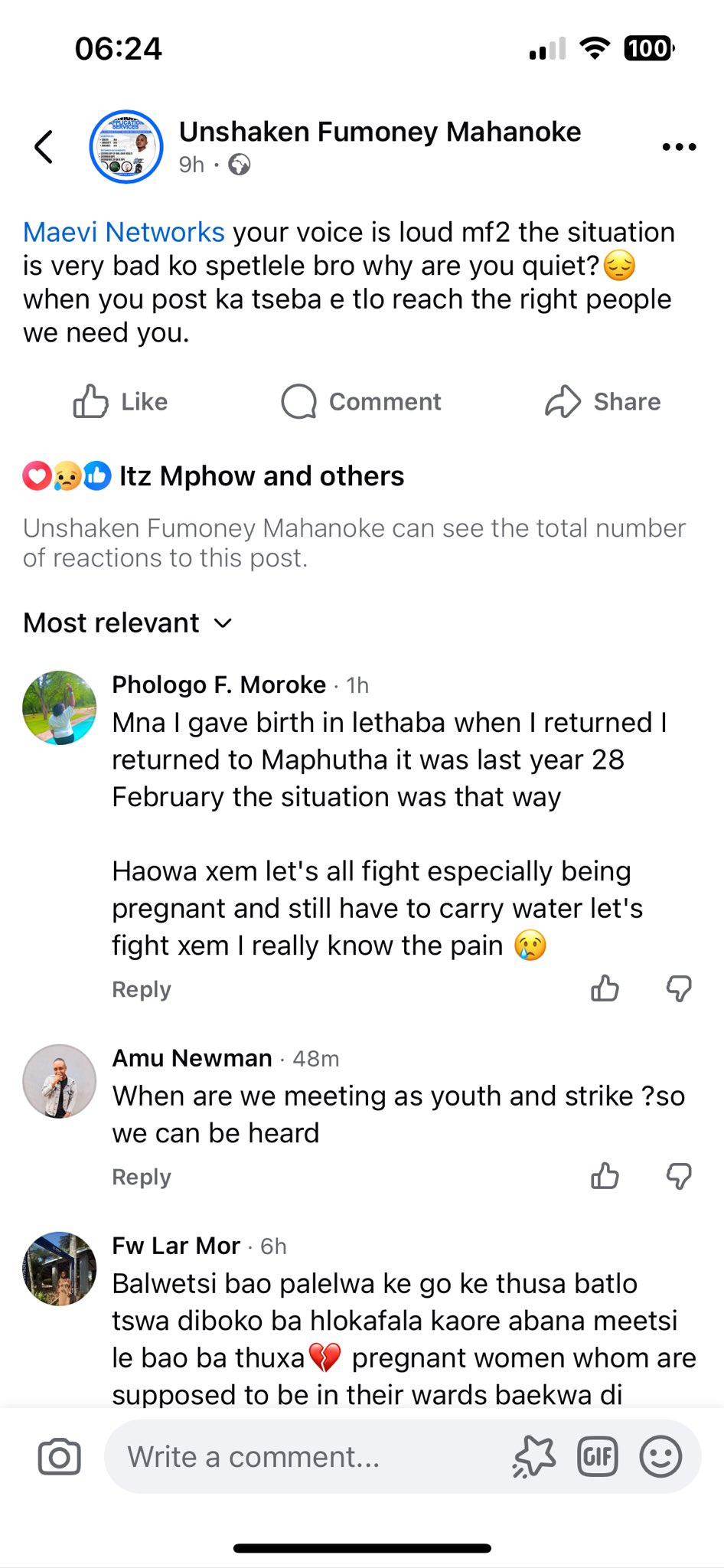
Task: Reply to Amu Newman's comment
Action: pyautogui.click(x=142, y=1177)
